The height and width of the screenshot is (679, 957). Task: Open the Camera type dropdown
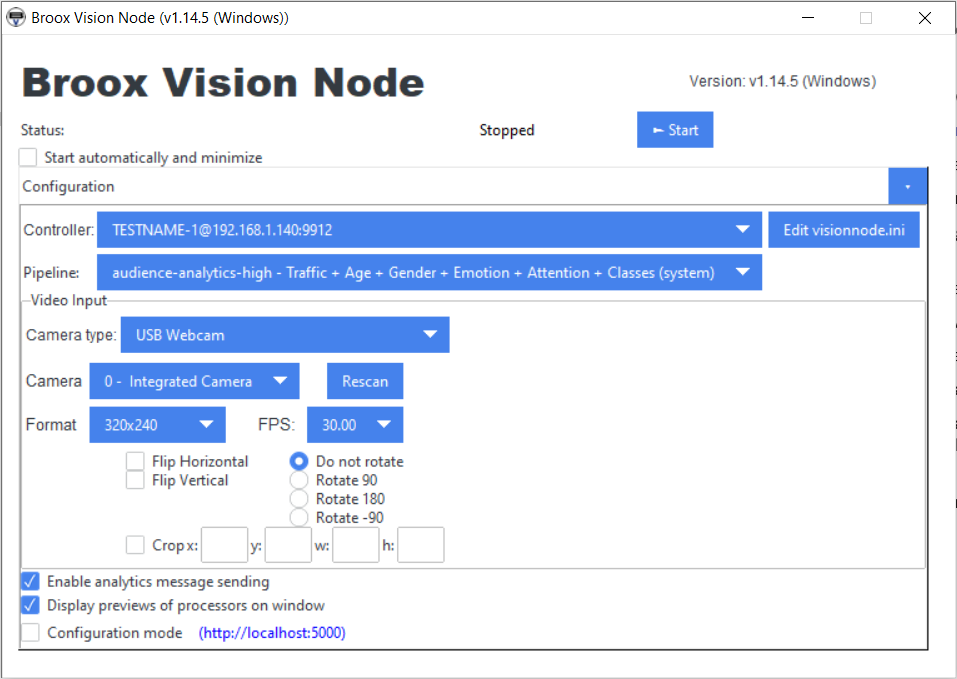coord(285,335)
